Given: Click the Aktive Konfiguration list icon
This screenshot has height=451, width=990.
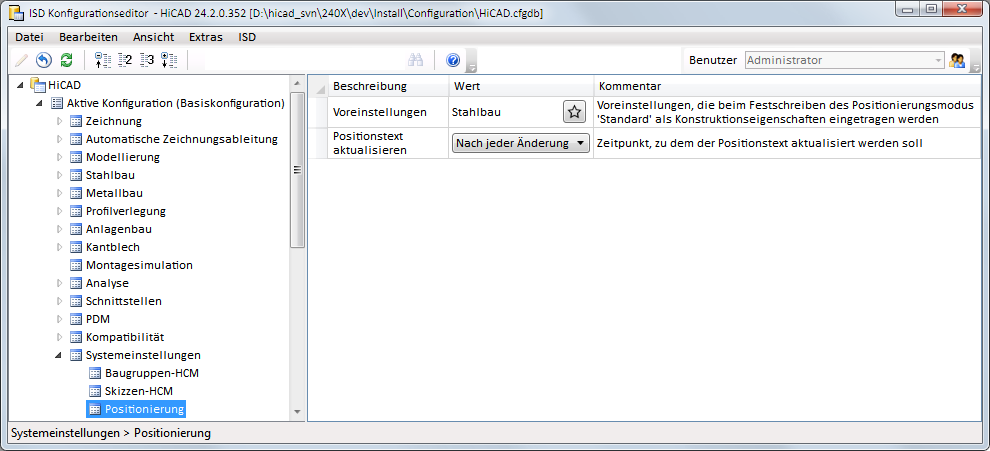Looking at the screenshot, I should pos(57,103).
